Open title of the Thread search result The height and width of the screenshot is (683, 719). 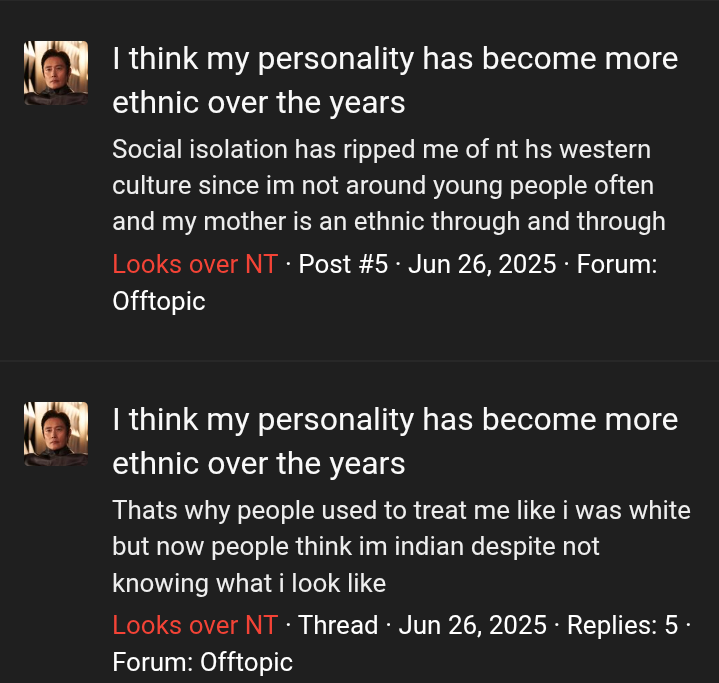[x=395, y=441]
